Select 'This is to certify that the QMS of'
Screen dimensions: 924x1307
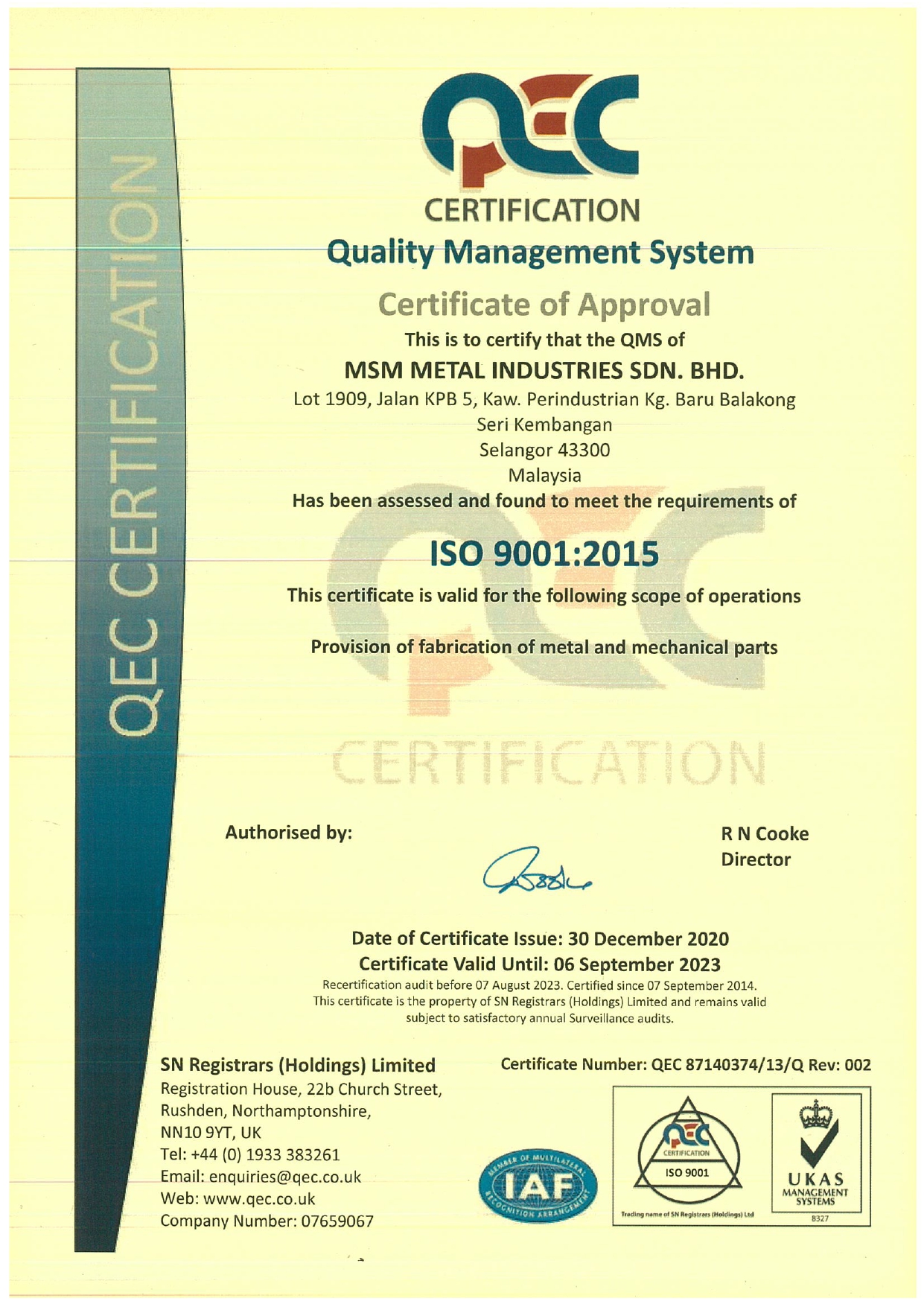544,340
